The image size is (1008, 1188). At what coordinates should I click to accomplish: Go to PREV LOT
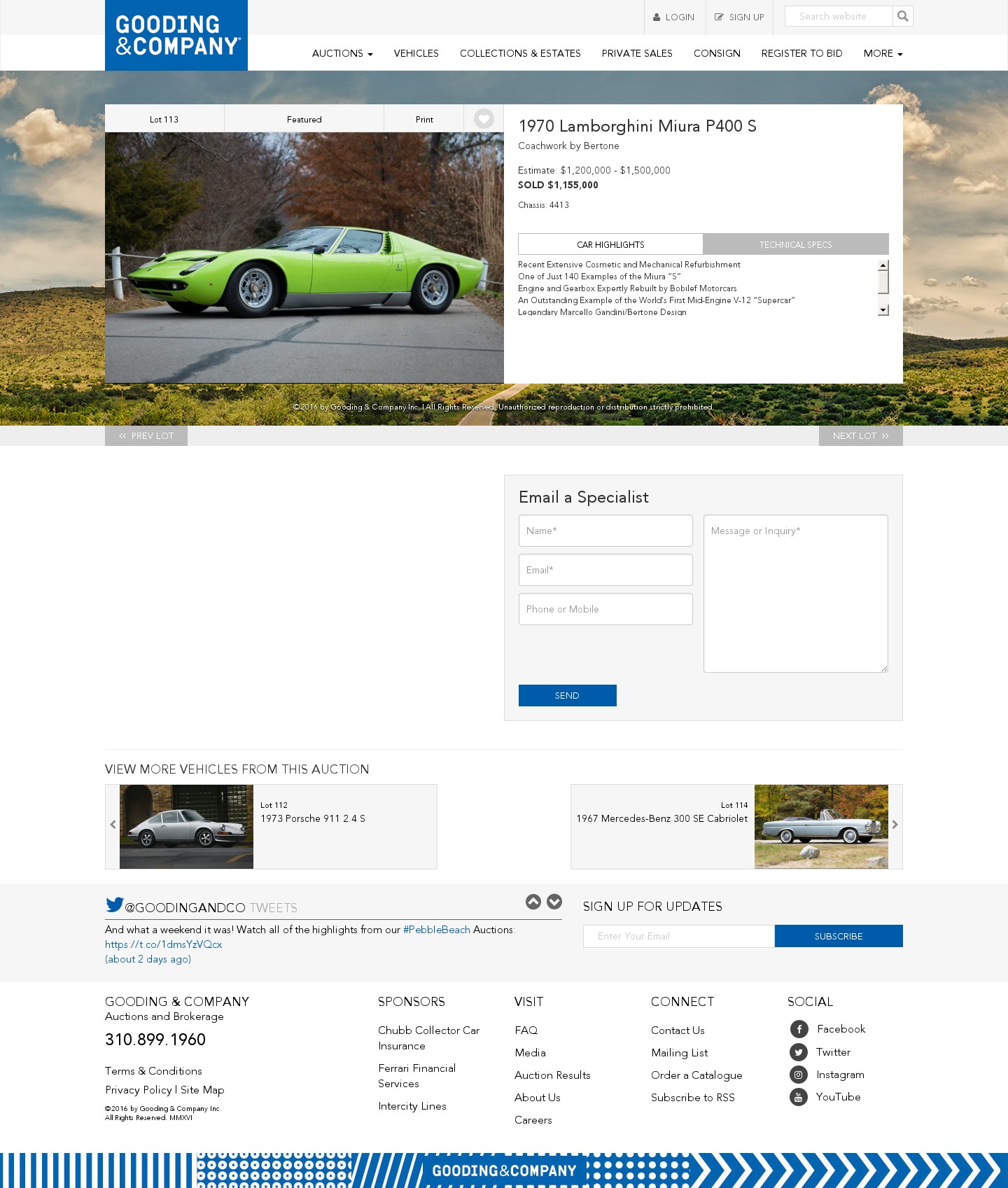click(x=146, y=435)
